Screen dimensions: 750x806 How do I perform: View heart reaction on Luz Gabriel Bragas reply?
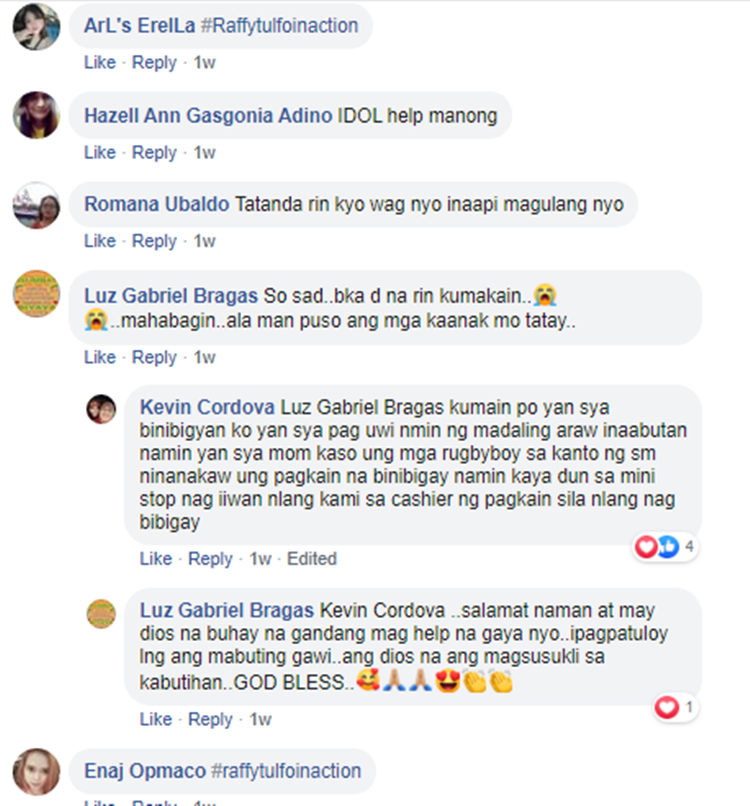[x=674, y=707]
